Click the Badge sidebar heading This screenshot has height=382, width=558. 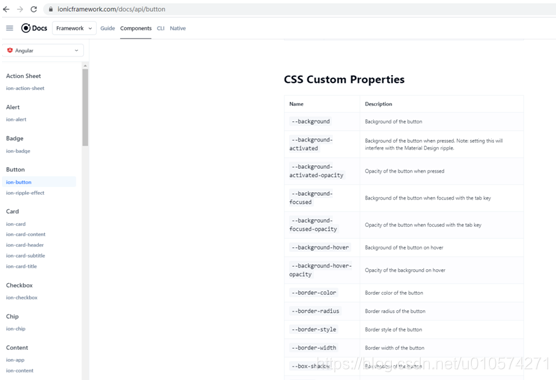click(x=15, y=138)
